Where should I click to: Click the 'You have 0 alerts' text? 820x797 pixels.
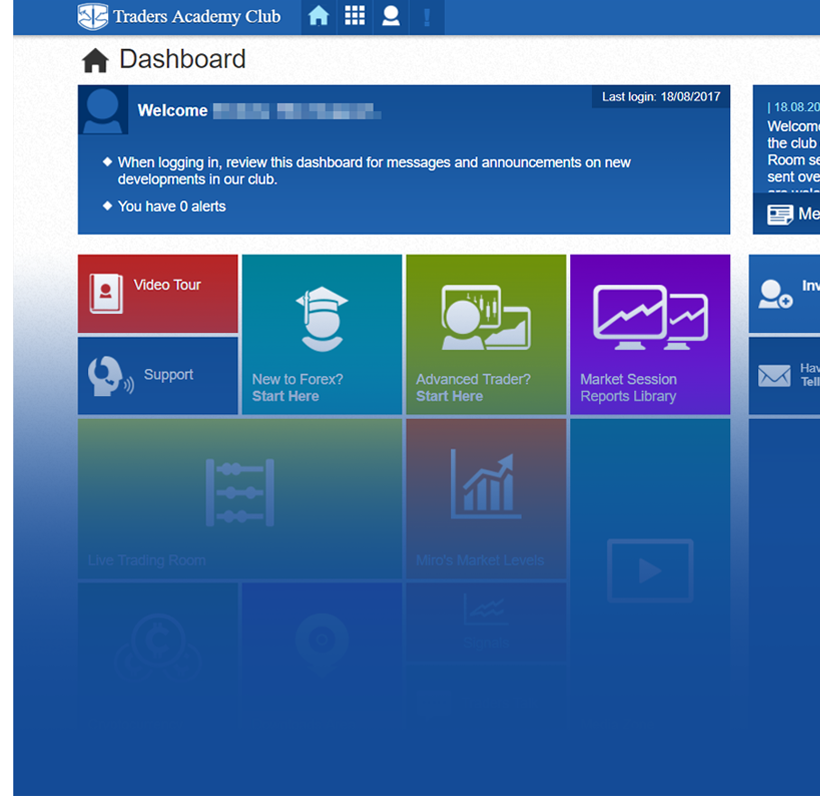point(172,207)
